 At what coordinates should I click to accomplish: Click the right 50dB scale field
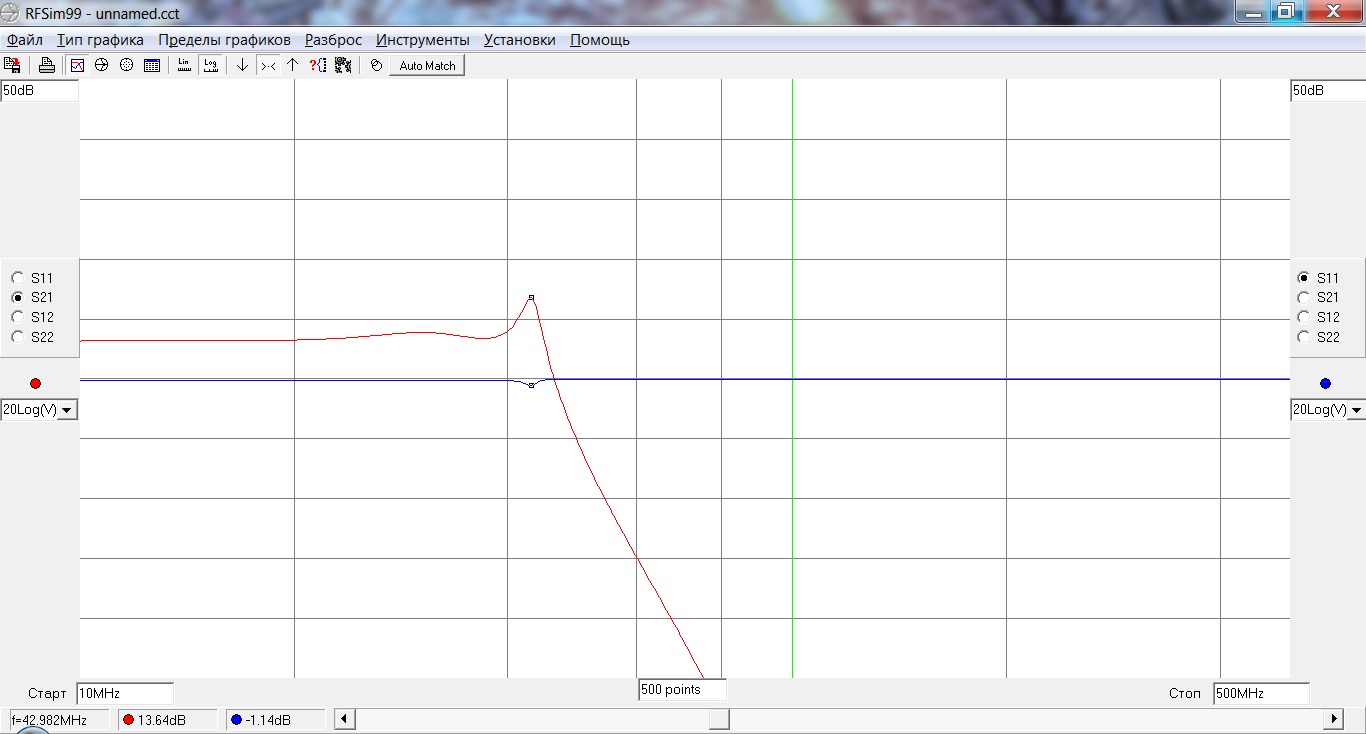tap(1328, 91)
